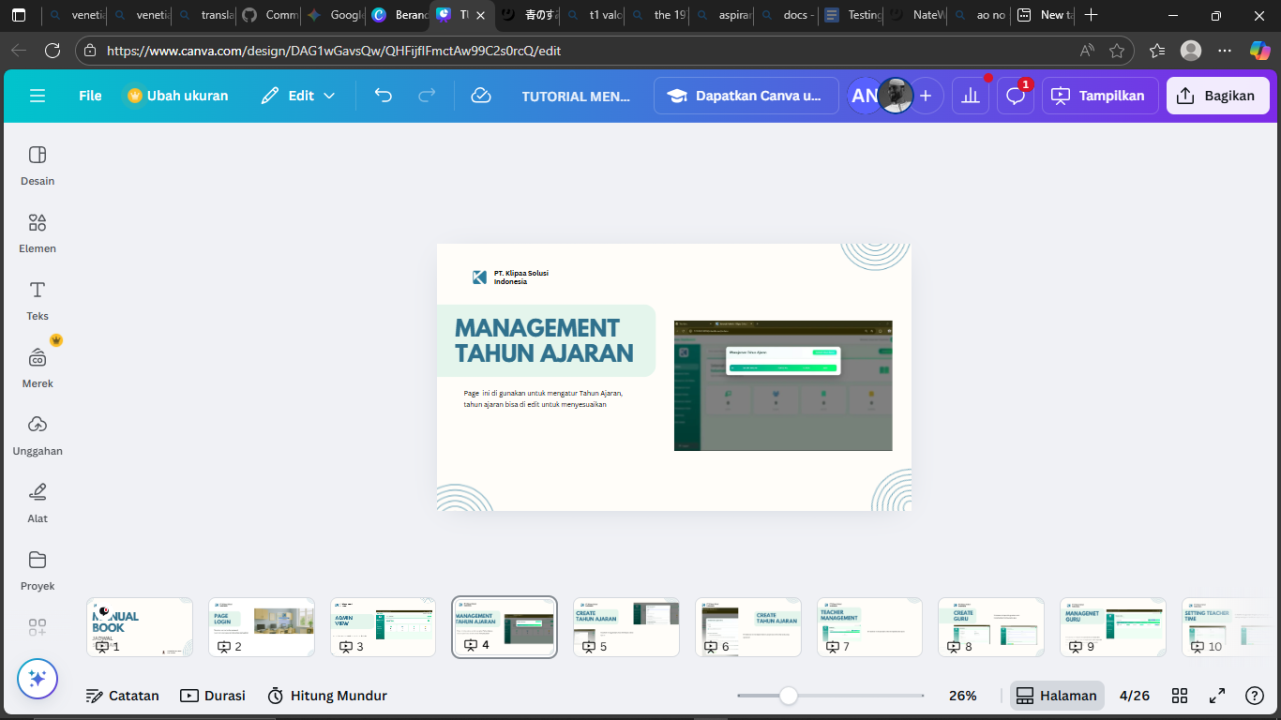The image size is (1281, 720).
Task: Open the 26% zoom level menu
Action: pyautogui.click(x=962, y=696)
